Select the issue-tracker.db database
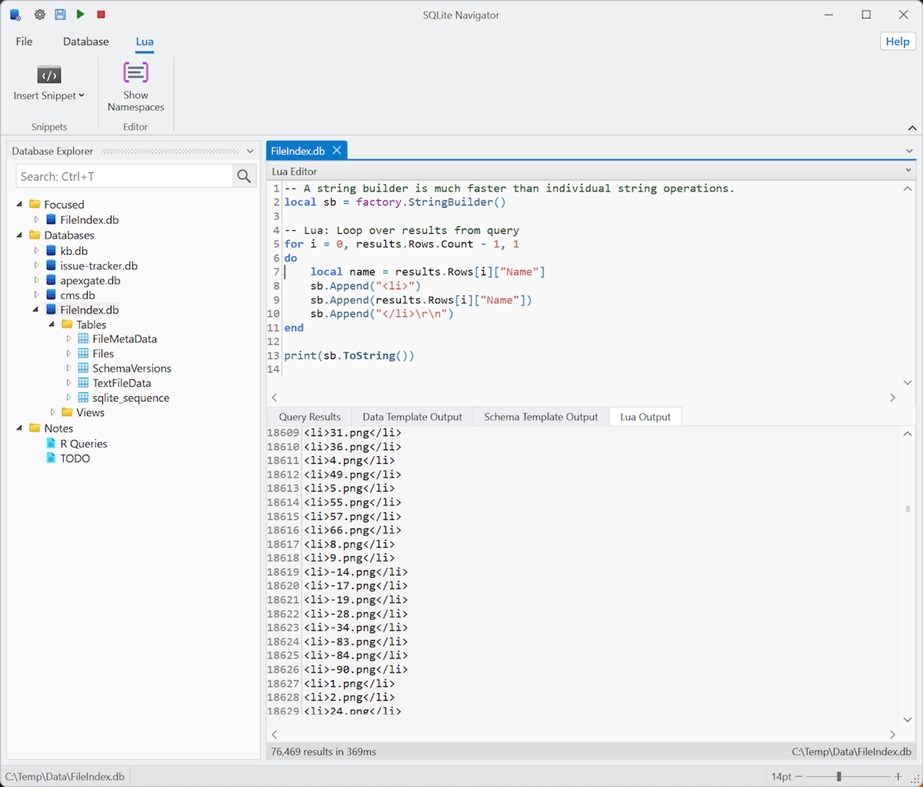Viewport: 923px width, 787px height. pyautogui.click(x=98, y=266)
